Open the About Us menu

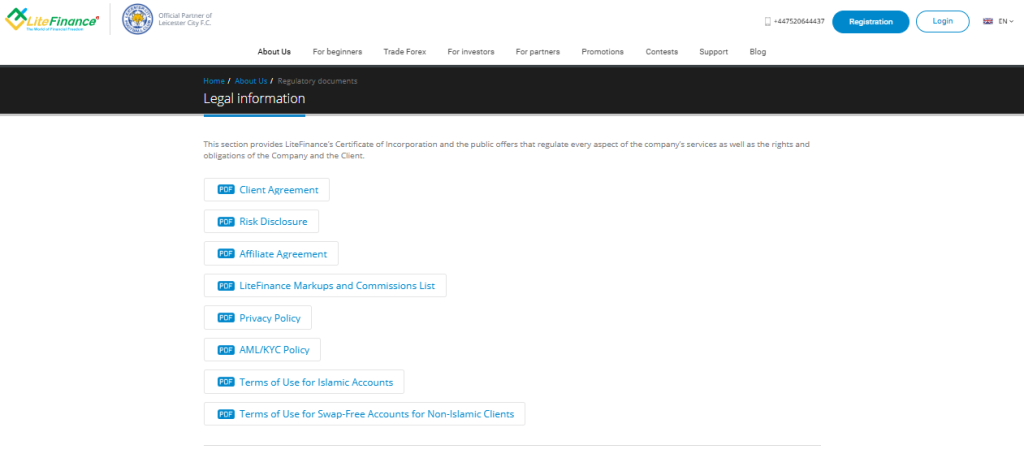(274, 52)
